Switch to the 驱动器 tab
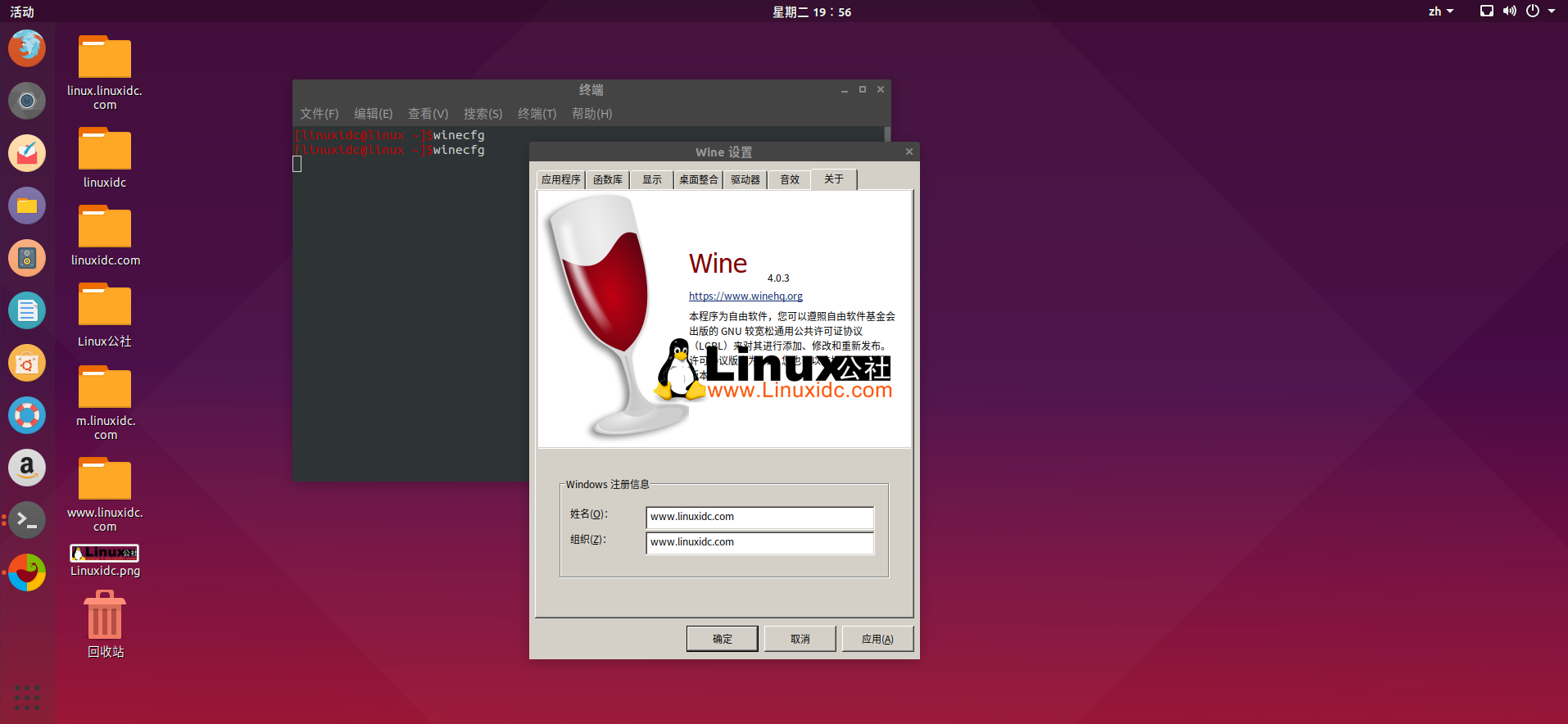Viewport: 1568px width, 724px height. point(745,180)
